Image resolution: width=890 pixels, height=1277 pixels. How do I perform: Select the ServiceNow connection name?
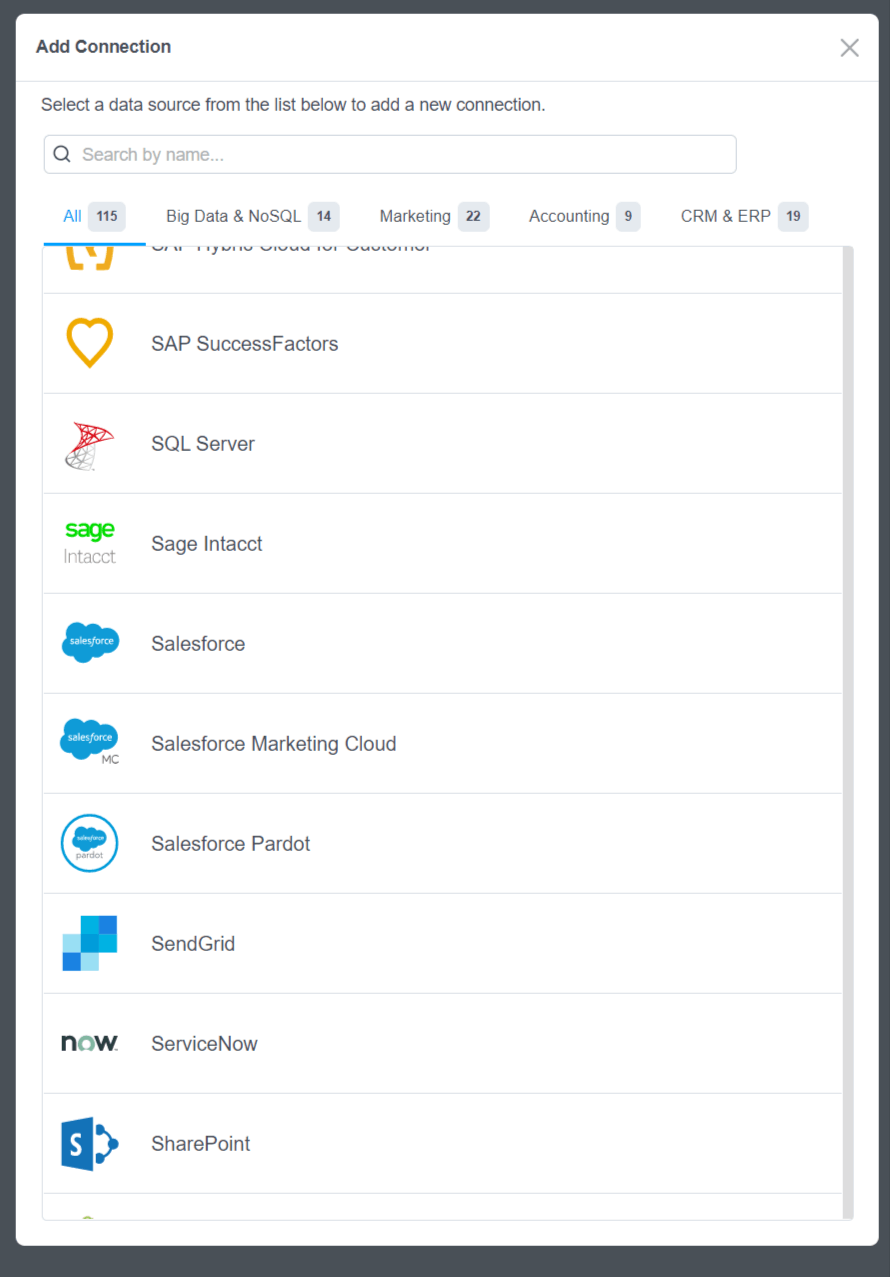click(x=204, y=1044)
